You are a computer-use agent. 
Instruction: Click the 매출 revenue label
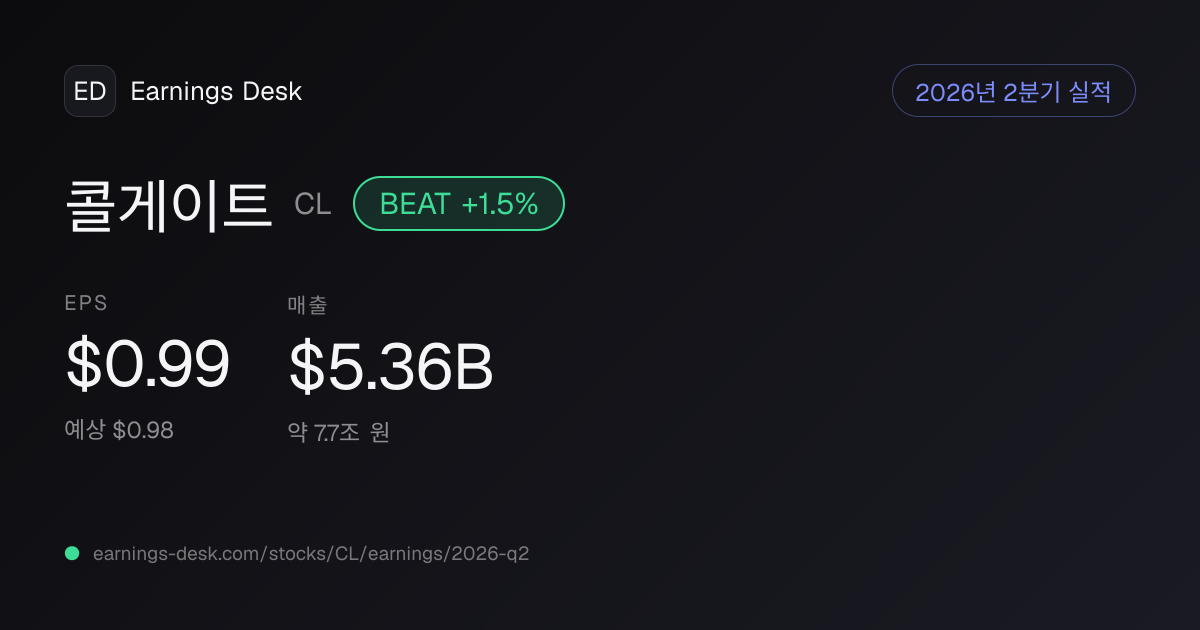click(x=307, y=305)
